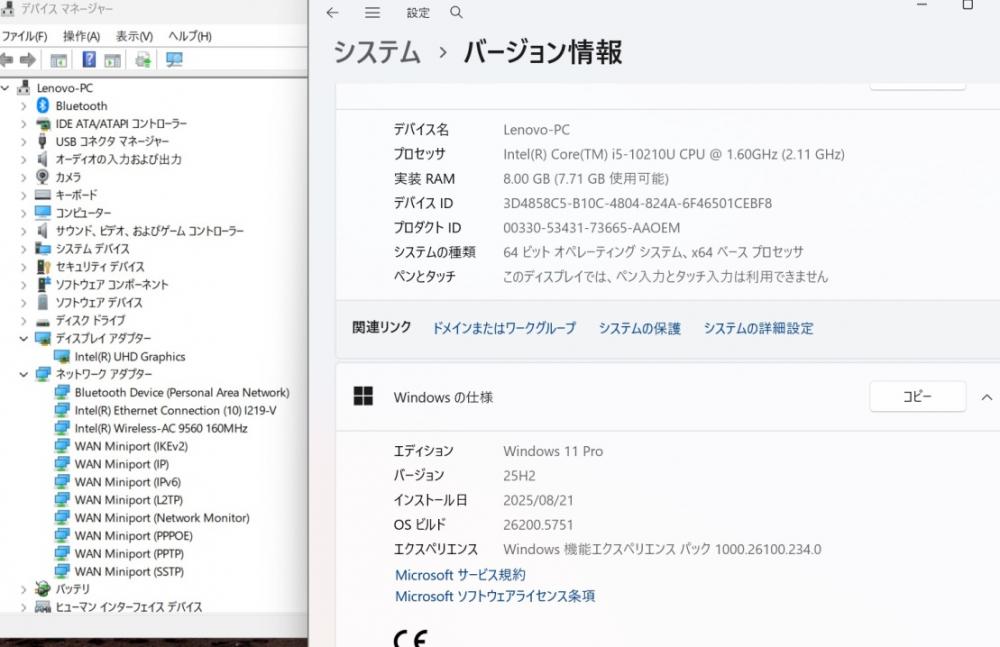Collapse the ディスプレイ アダプター category
The width and height of the screenshot is (1000, 647).
tap(24, 338)
